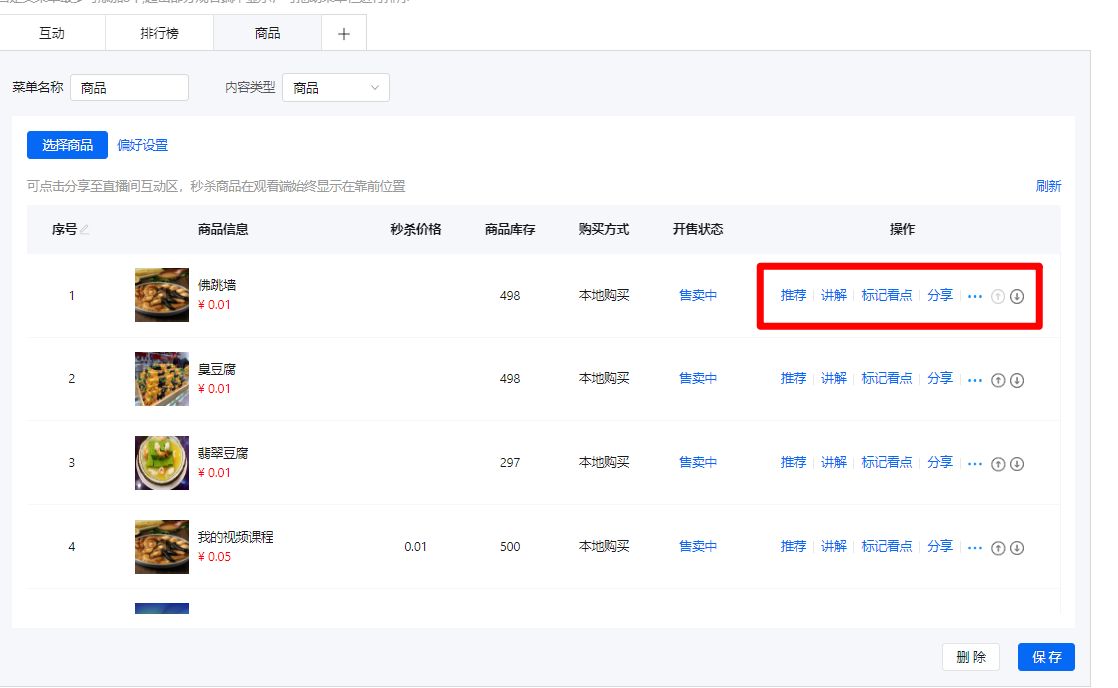Click the edit pencil icon beside 序号
Viewport: 1118px width, 688px height.
[85, 230]
